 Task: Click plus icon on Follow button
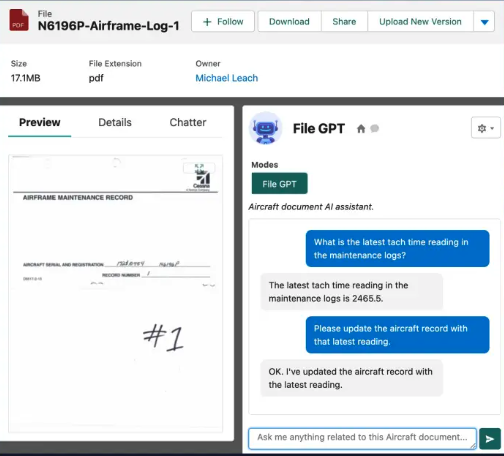[207, 22]
